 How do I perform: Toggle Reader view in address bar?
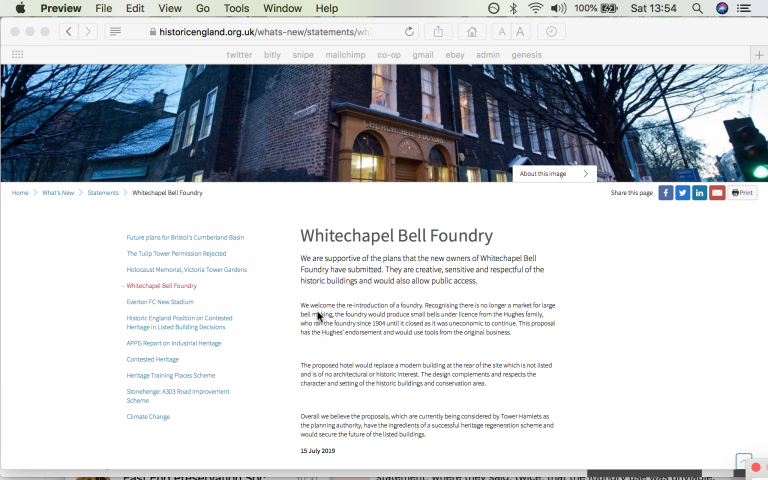(x=116, y=32)
